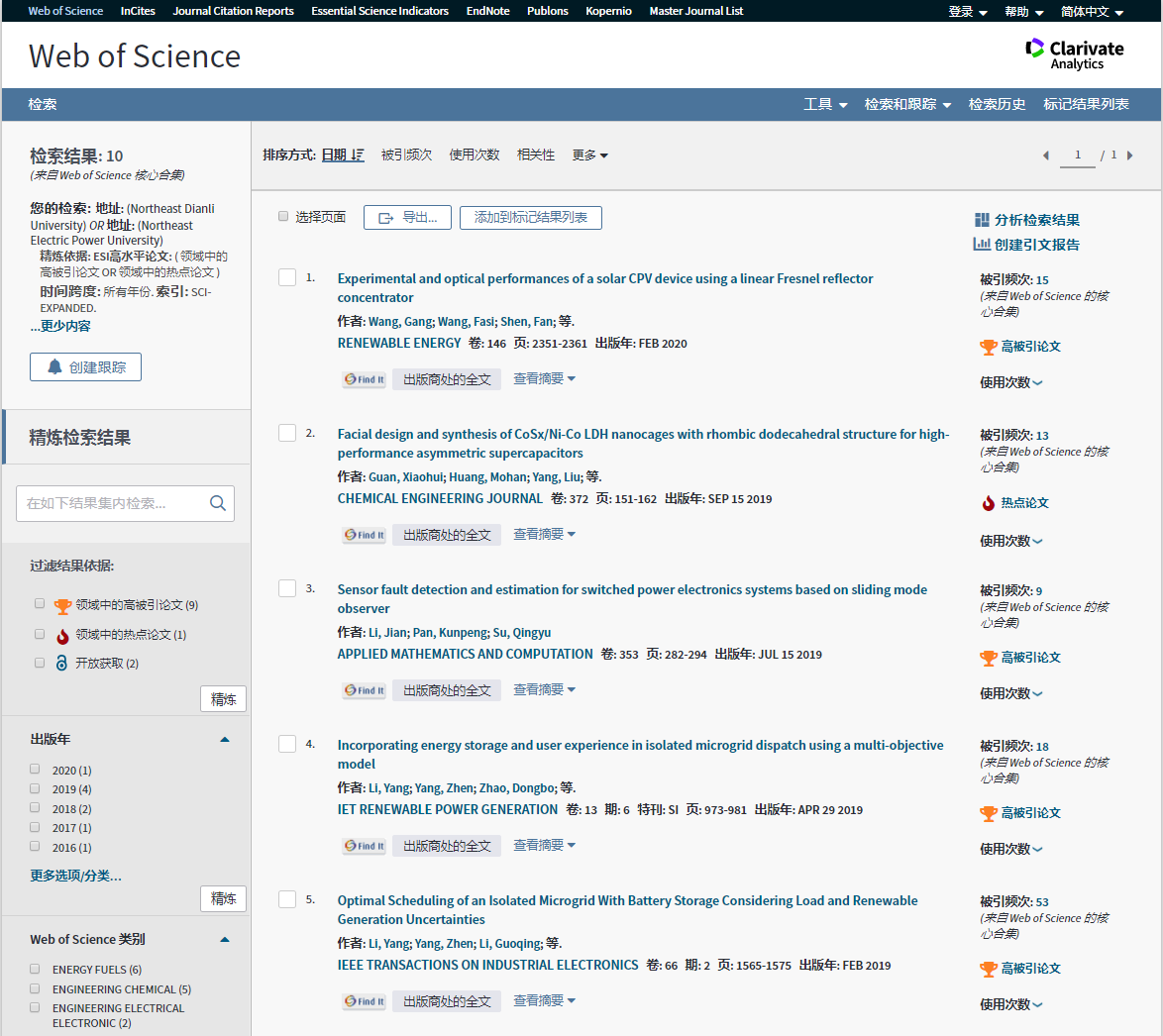Image resolution: width=1163 pixels, height=1036 pixels.
Task: Click the 更少内容 link
Action: tap(60, 326)
